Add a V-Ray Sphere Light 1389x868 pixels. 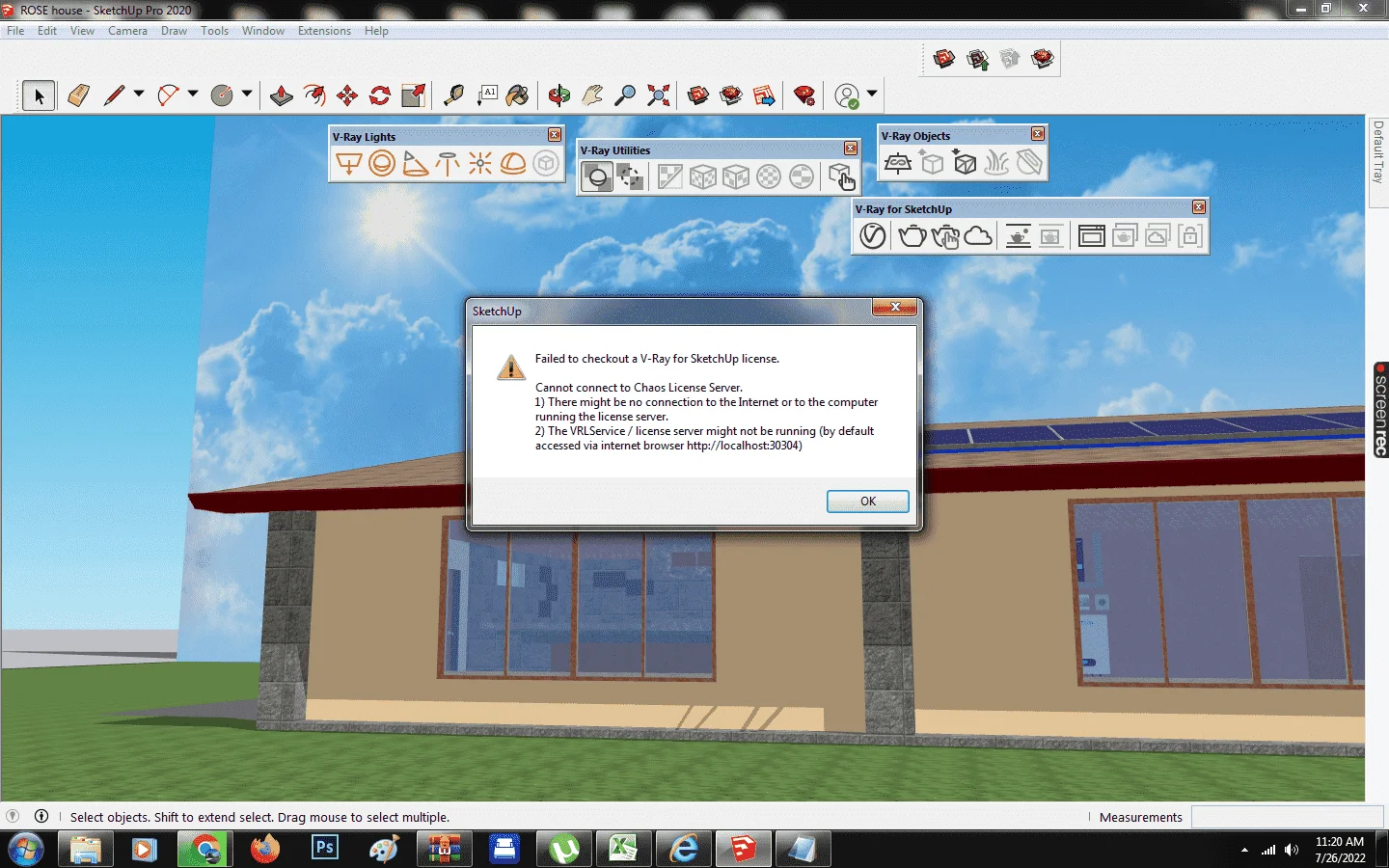pos(382,163)
